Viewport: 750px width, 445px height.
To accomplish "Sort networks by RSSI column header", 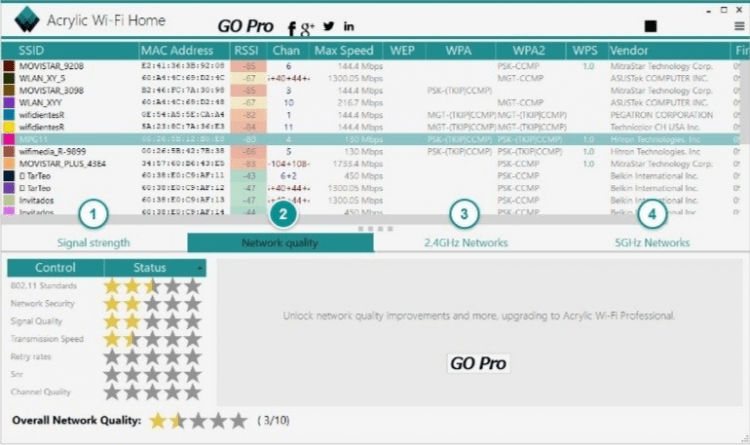I will coord(246,50).
